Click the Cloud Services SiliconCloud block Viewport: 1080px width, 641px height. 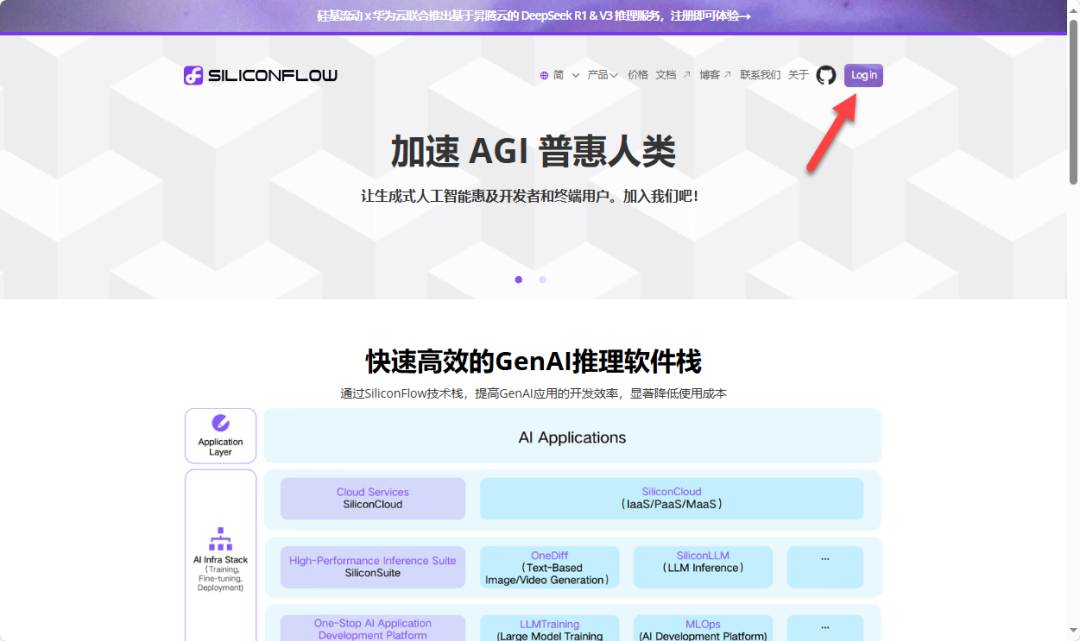(x=373, y=498)
